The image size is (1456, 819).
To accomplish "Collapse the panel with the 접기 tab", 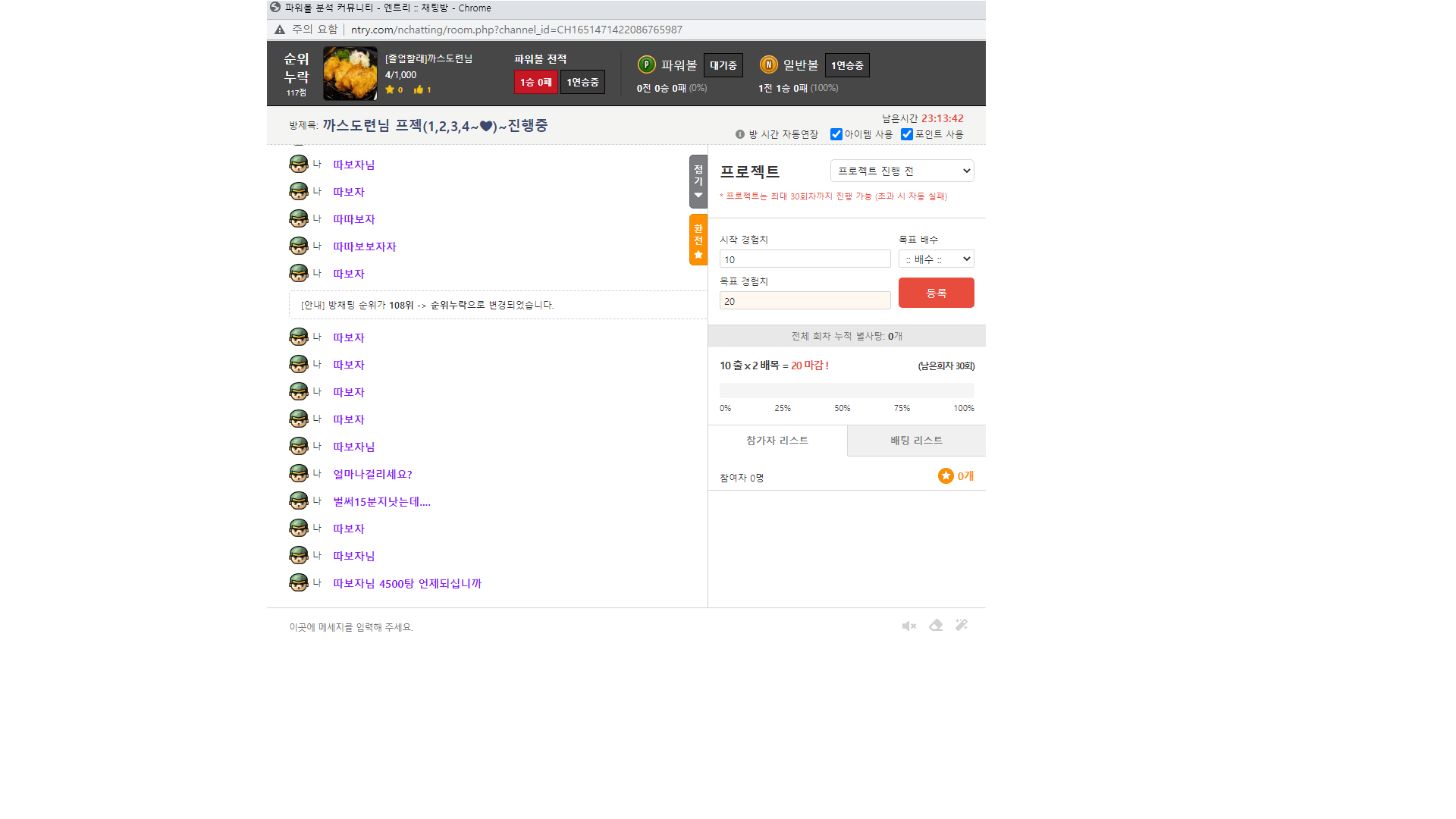I will [698, 181].
